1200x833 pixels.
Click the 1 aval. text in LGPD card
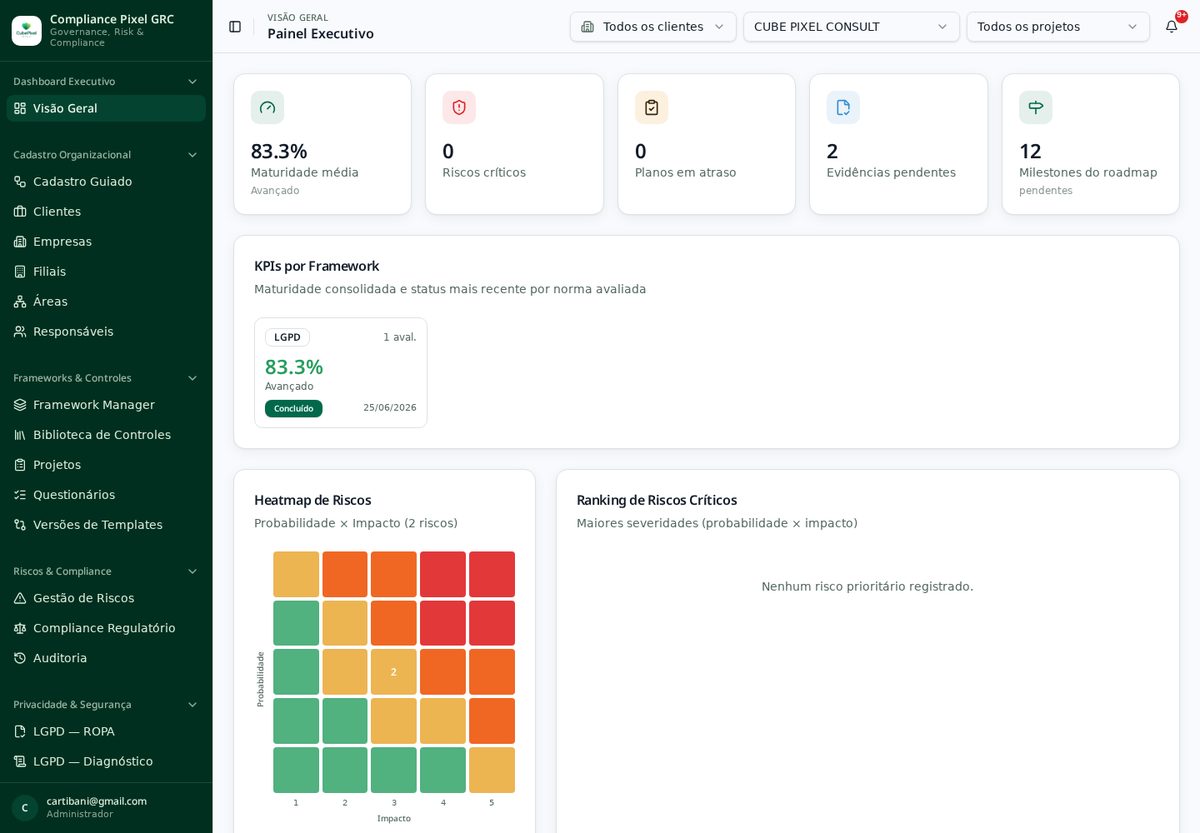point(400,337)
